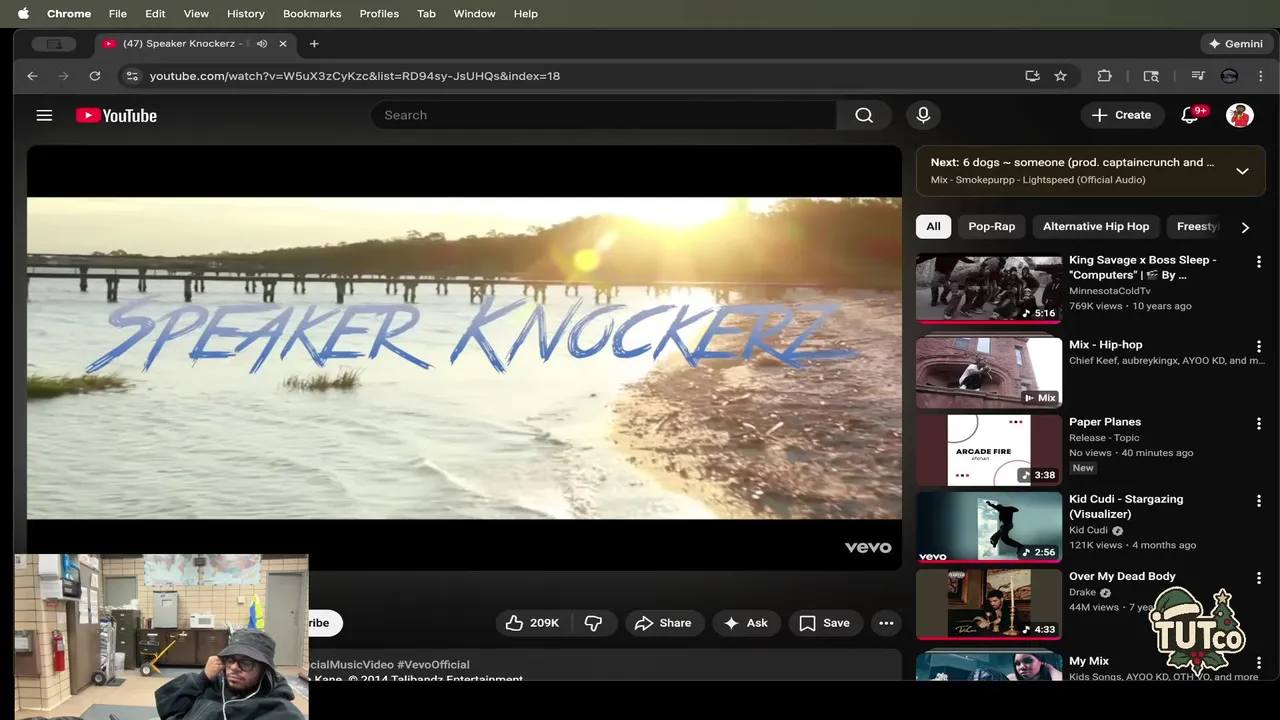The width and height of the screenshot is (1280, 720).
Task: Ask about this video
Action: point(746,623)
